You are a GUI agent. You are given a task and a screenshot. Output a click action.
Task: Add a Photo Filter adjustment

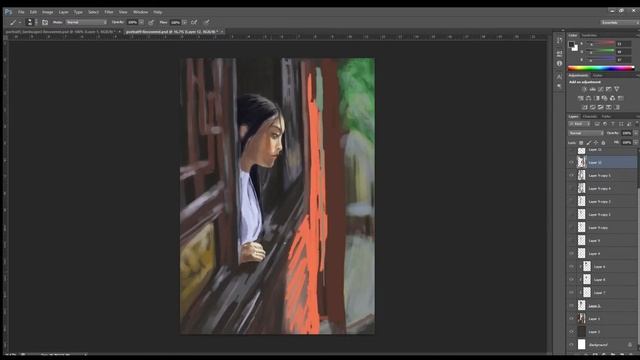coord(604,98)
